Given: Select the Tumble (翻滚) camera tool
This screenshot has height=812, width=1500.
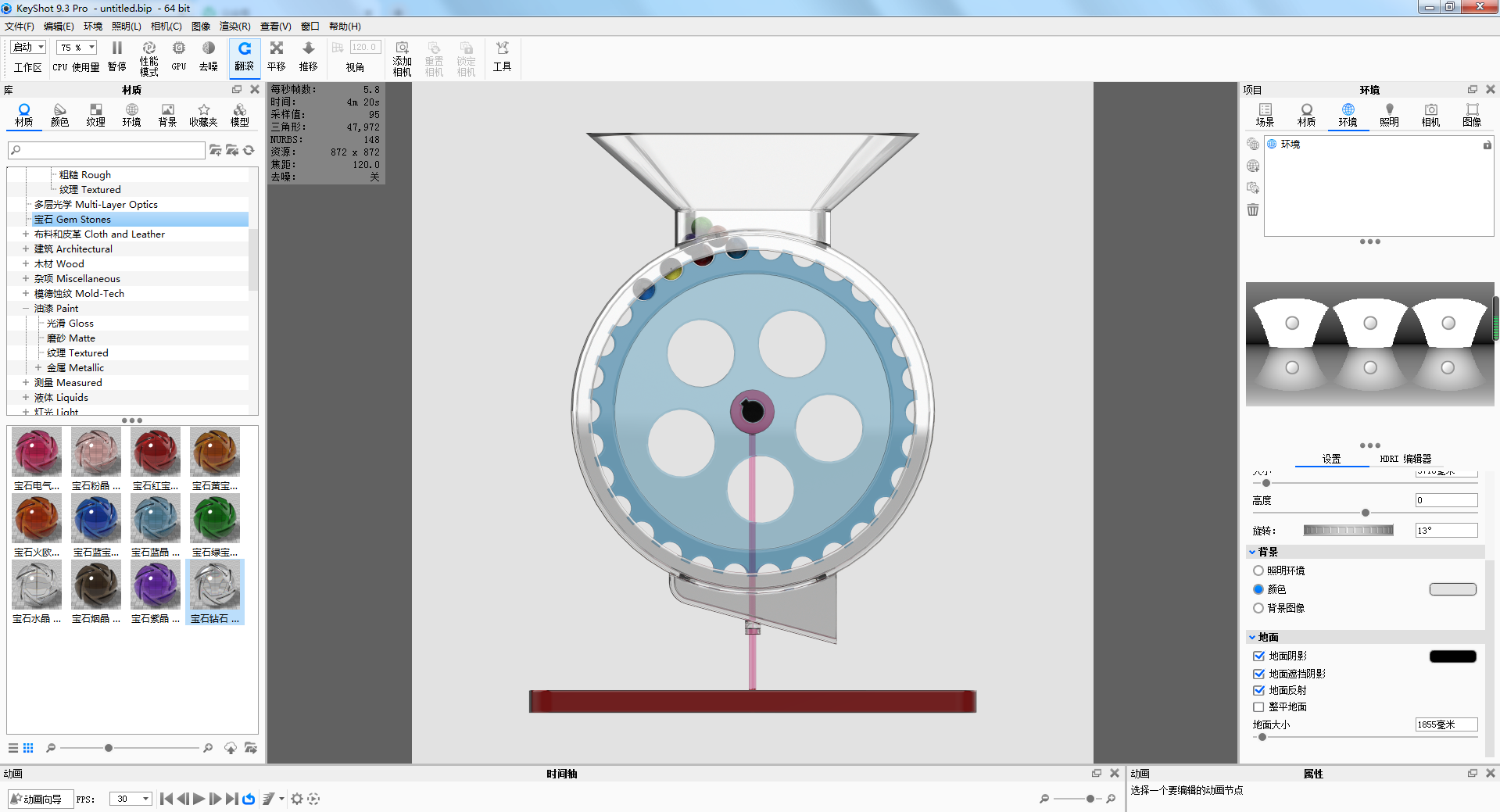Looking at the screenshot, I should pyautogui.click(x=245, y=57).
